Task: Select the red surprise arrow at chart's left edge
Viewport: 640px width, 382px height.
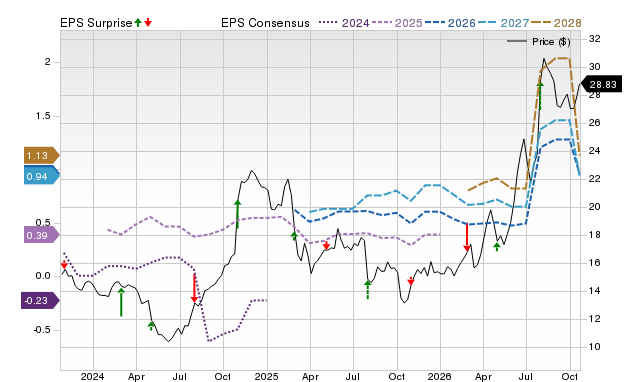Action: [x=64, y=264]
